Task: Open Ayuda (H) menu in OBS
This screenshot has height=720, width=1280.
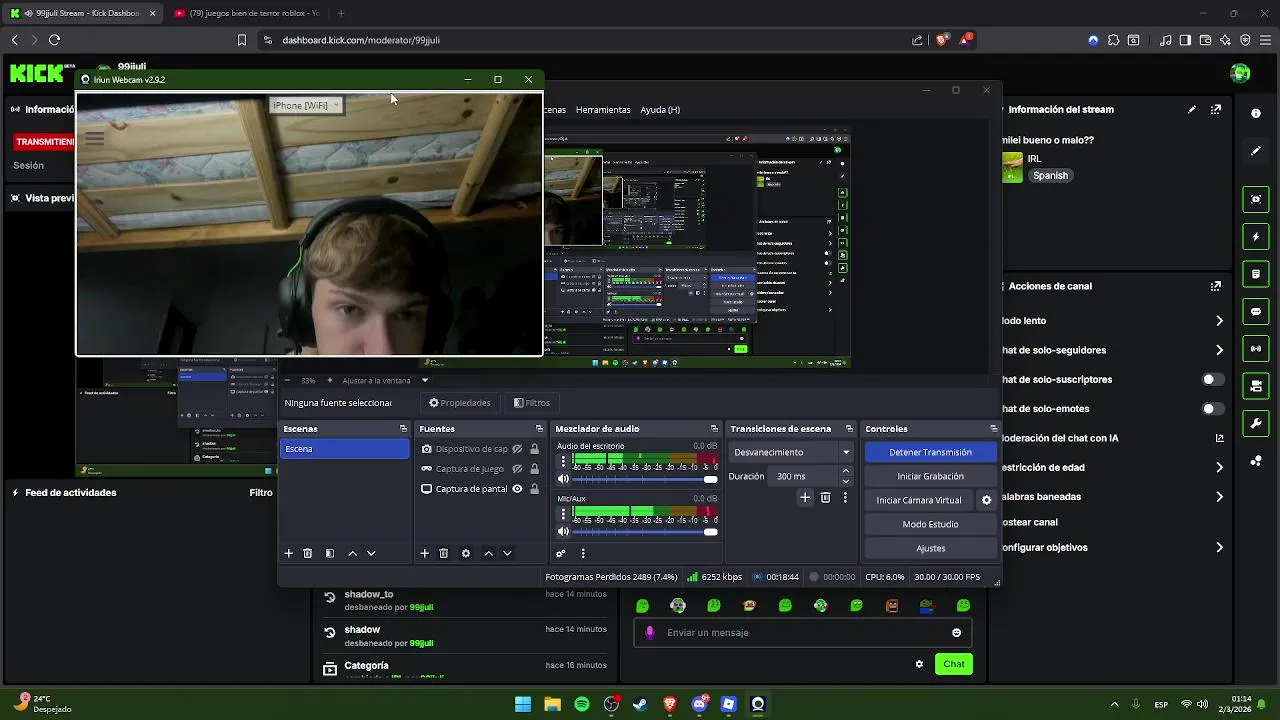Action: point(660,110)
